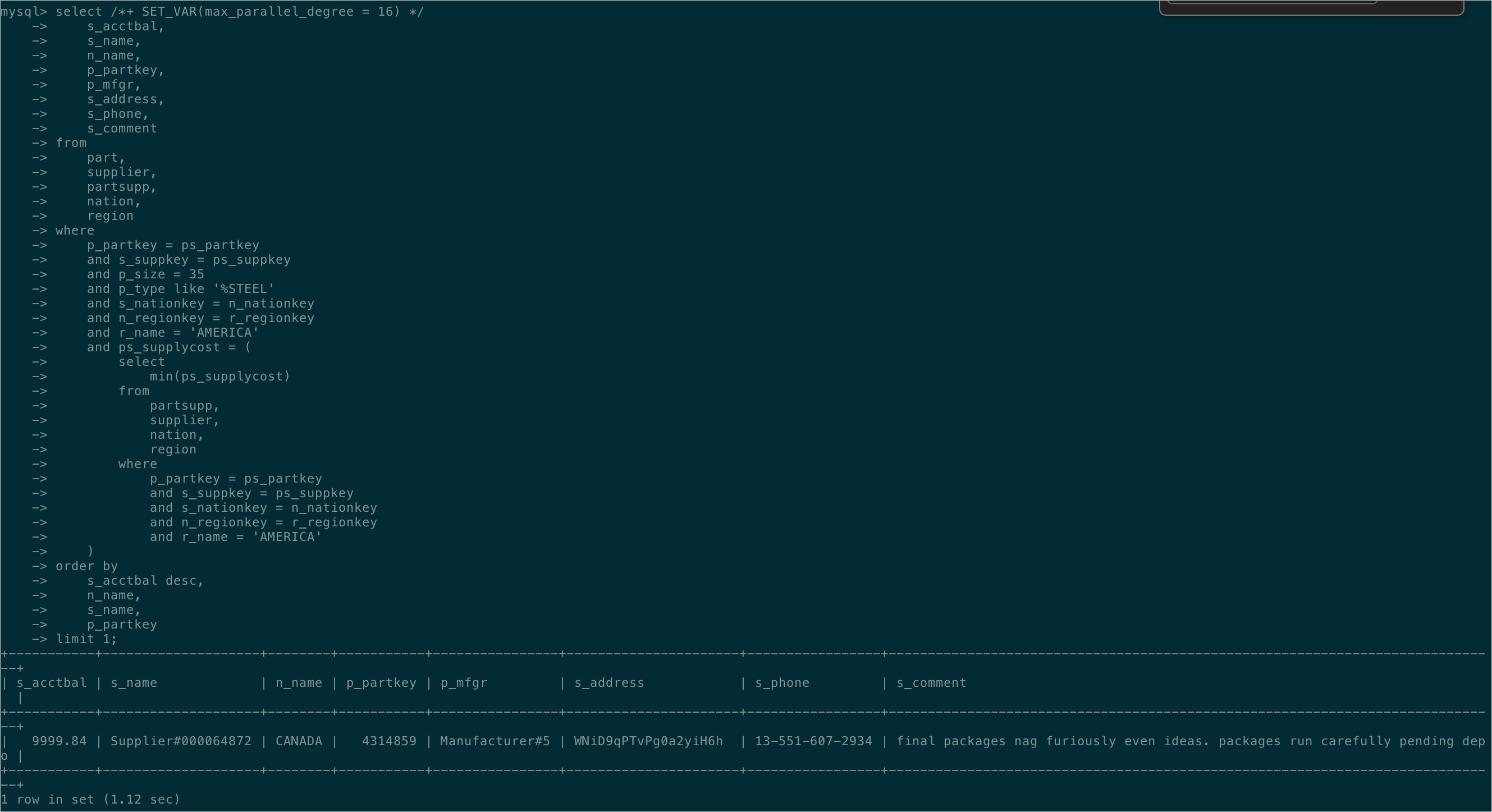Click the CANADA value in the result row
Screen dimensions: 1492x812
click(298, 741)
